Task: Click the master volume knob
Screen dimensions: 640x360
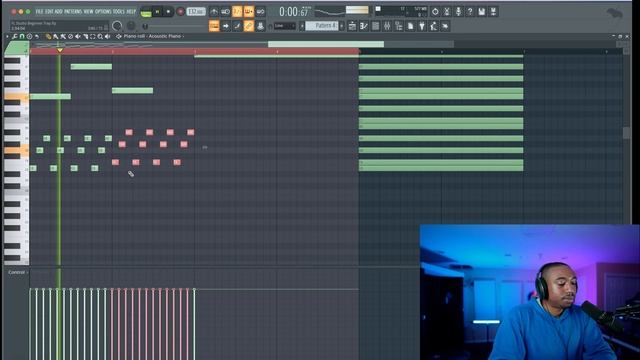Action: tap(117, 26)
